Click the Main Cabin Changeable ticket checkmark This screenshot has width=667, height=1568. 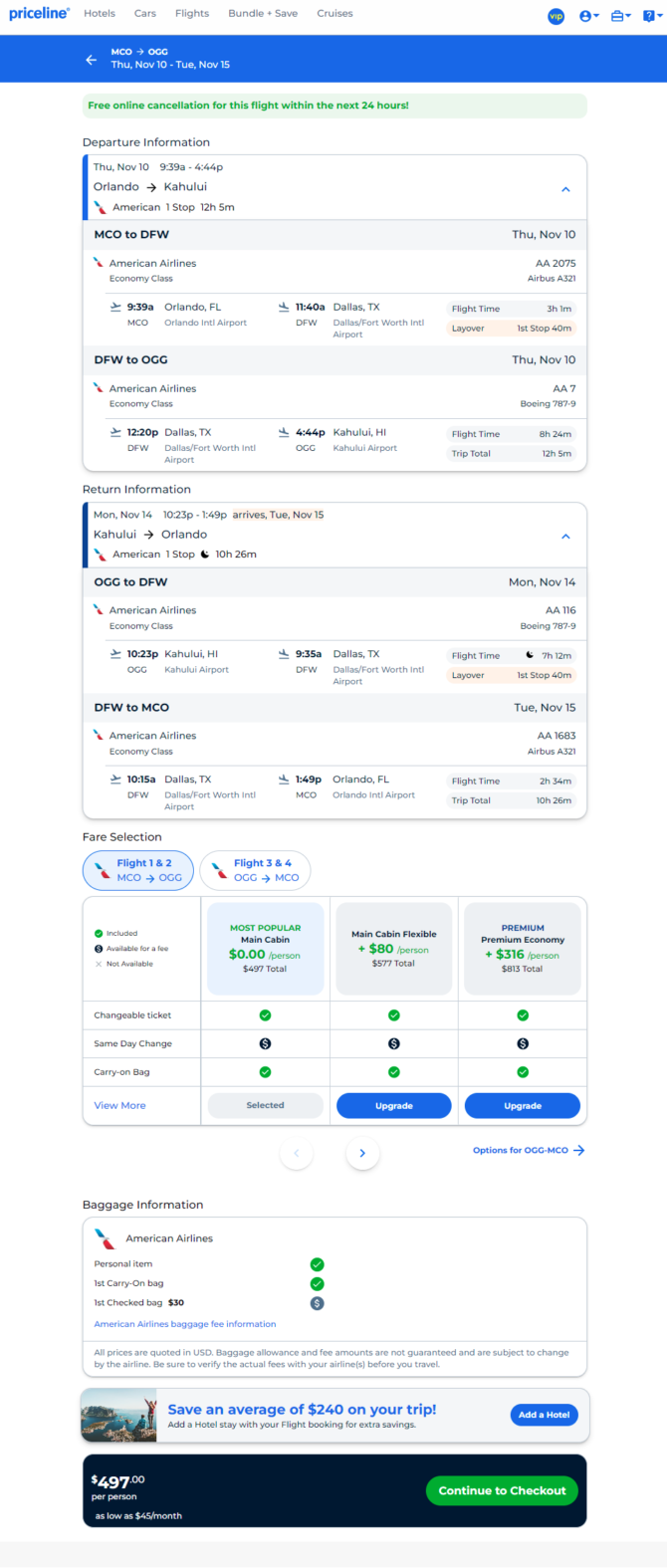(265, 1015)
